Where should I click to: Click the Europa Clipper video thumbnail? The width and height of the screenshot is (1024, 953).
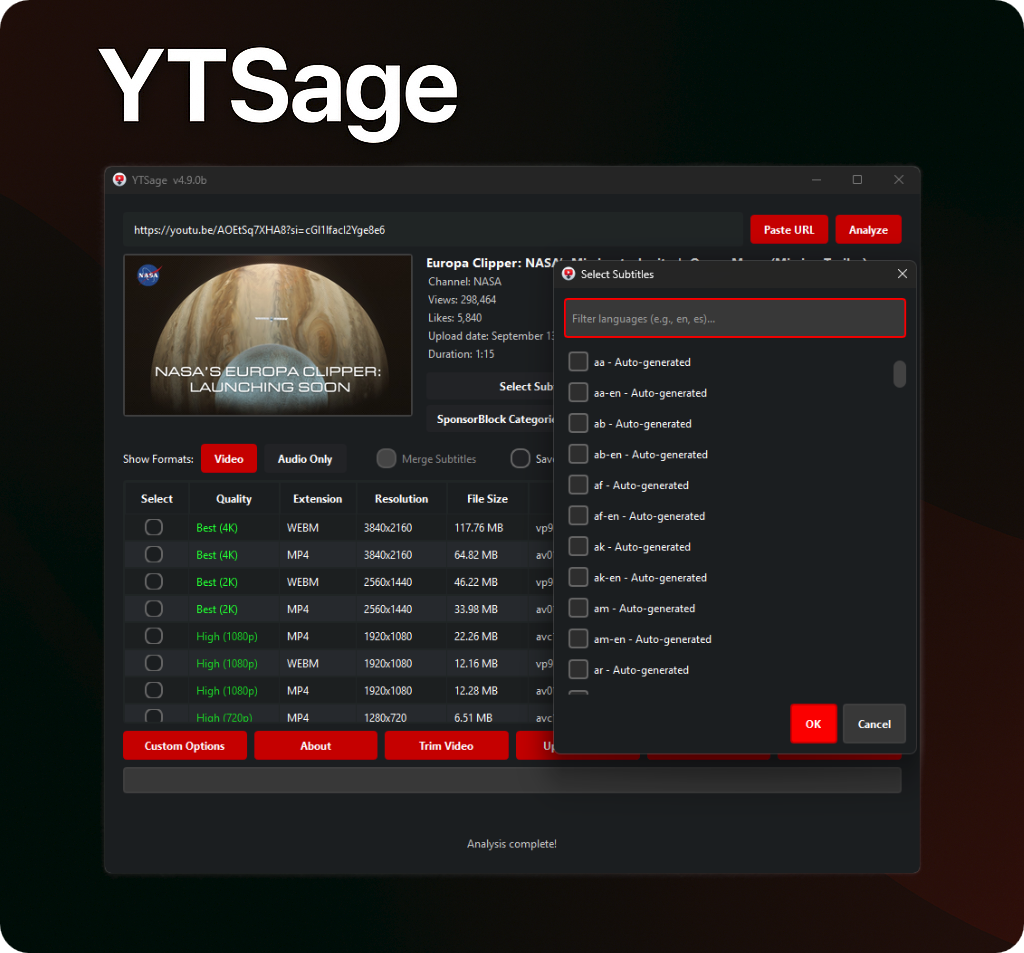tap(268, 335)
